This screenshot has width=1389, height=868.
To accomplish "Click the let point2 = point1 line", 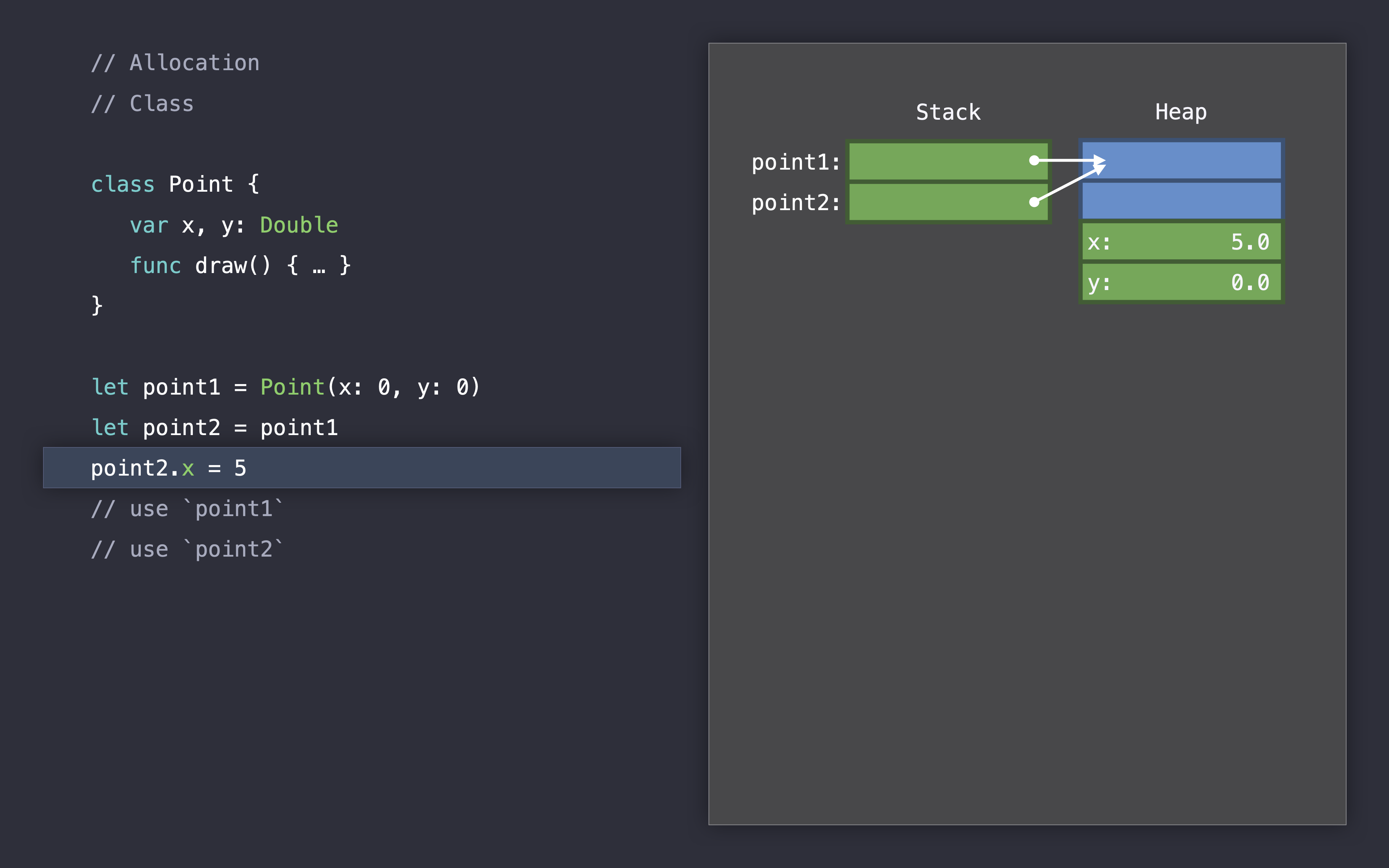I will 214,428.
